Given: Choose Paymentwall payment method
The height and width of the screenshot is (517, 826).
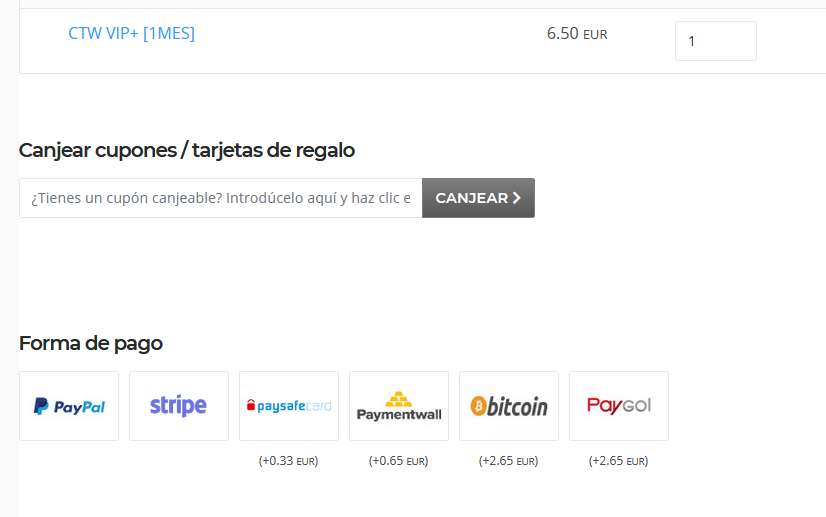Looking at the screenshot, I should (x=399, y=406).
